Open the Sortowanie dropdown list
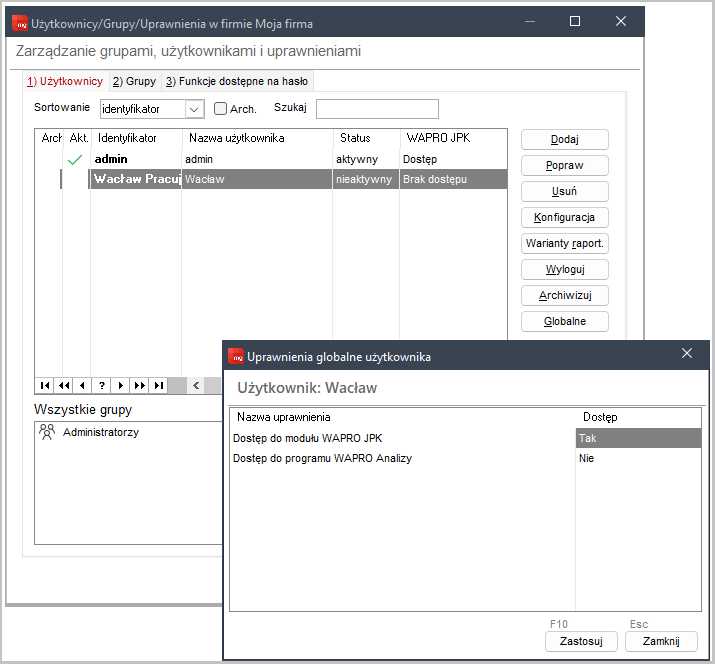Screen dimensions: 715x664 [195, 109]
